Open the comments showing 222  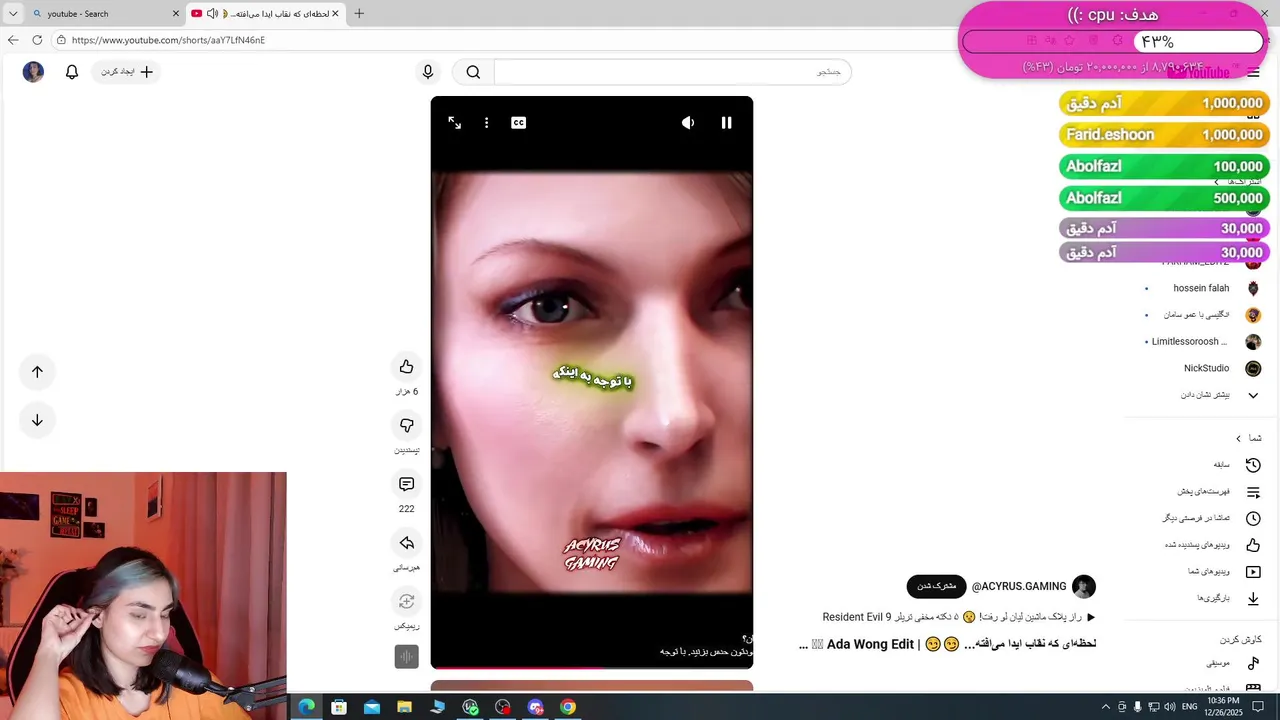[x=406, y=484]
